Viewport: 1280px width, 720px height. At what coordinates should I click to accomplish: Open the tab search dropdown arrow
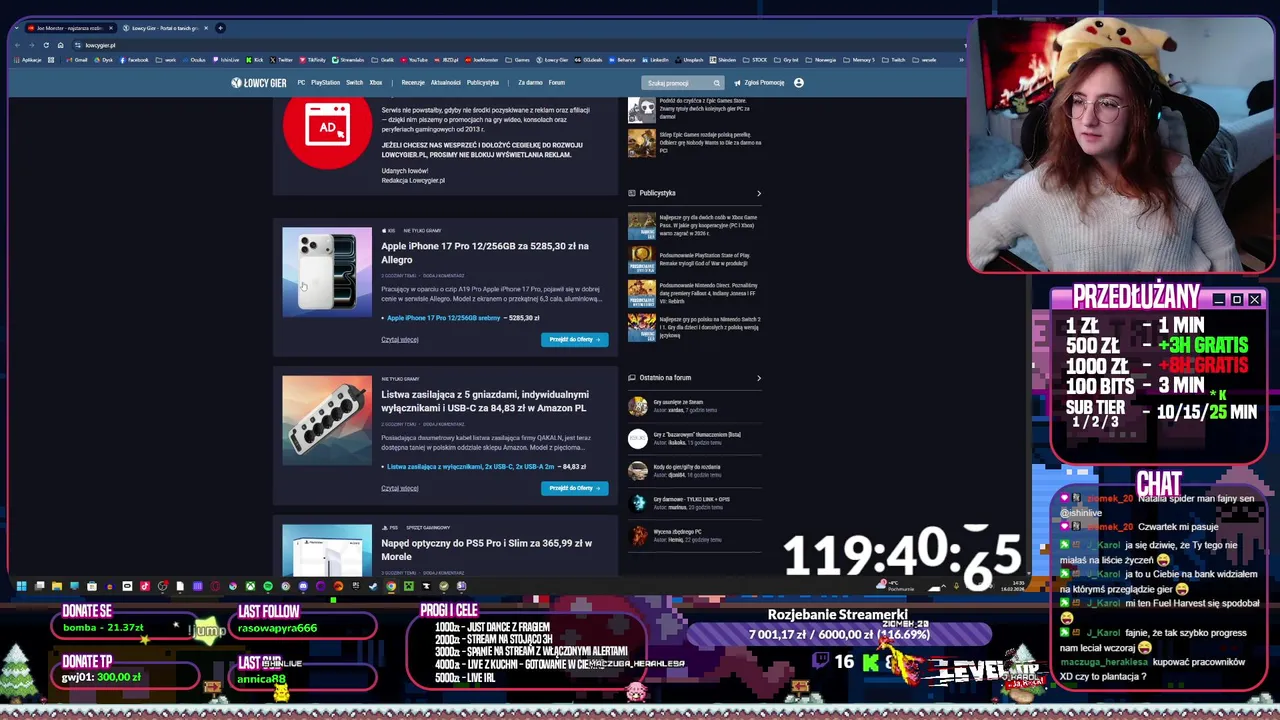coord(17,28)
